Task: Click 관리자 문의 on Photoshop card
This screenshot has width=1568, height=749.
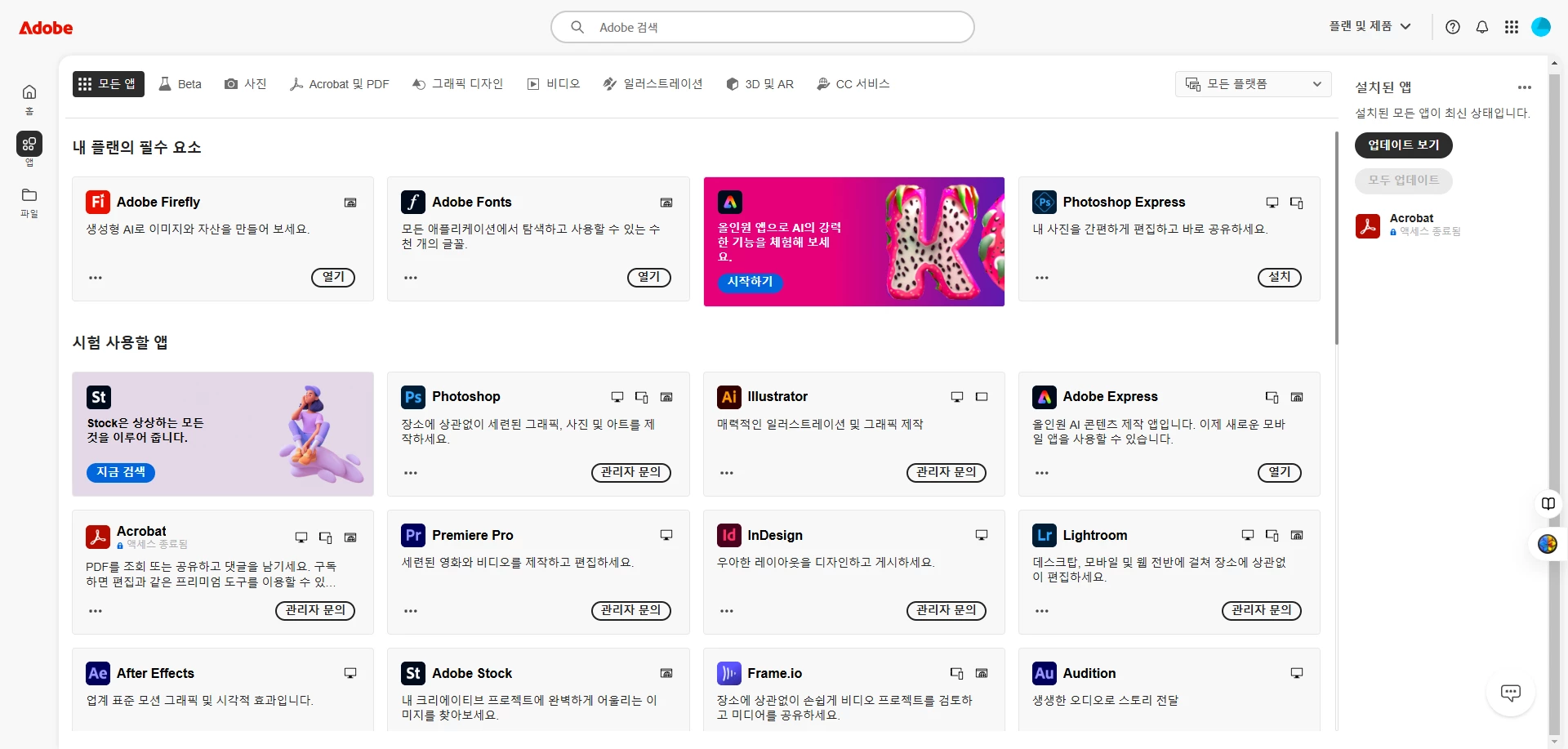Action: (631, 473)
